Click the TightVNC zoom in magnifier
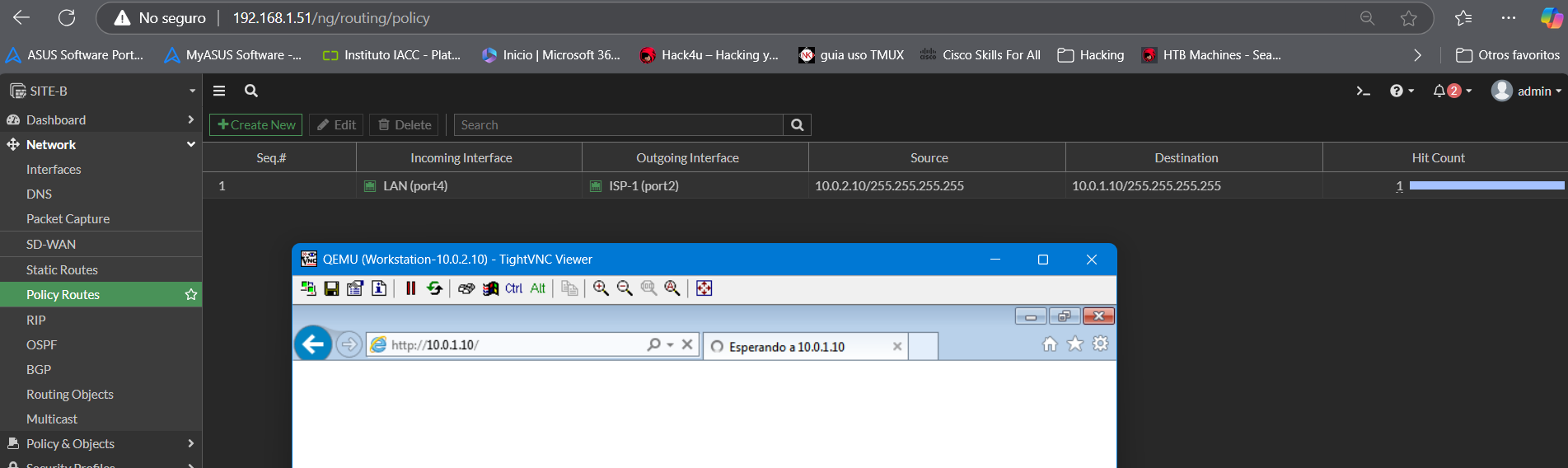The width and height of the screenshot is (1568, 468). click(x=601, y=288)
